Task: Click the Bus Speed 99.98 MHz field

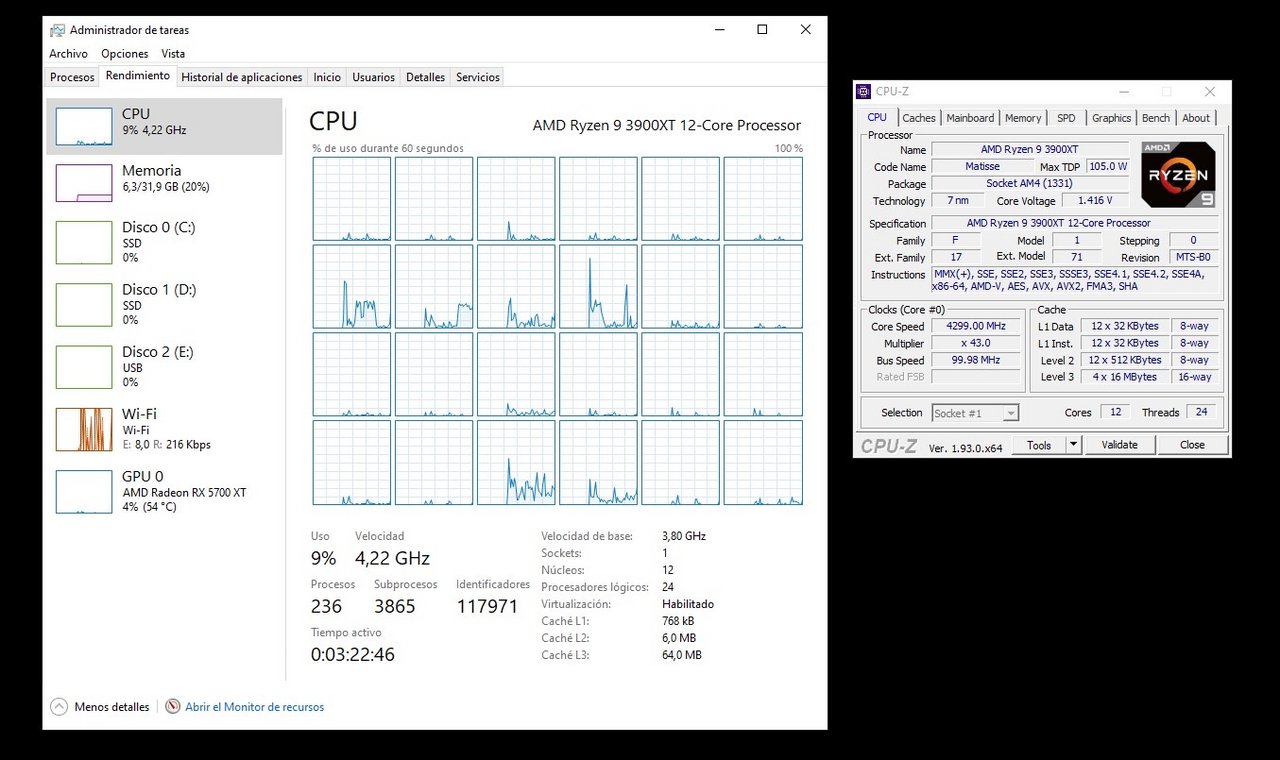Action: click(x=975, y=360)
